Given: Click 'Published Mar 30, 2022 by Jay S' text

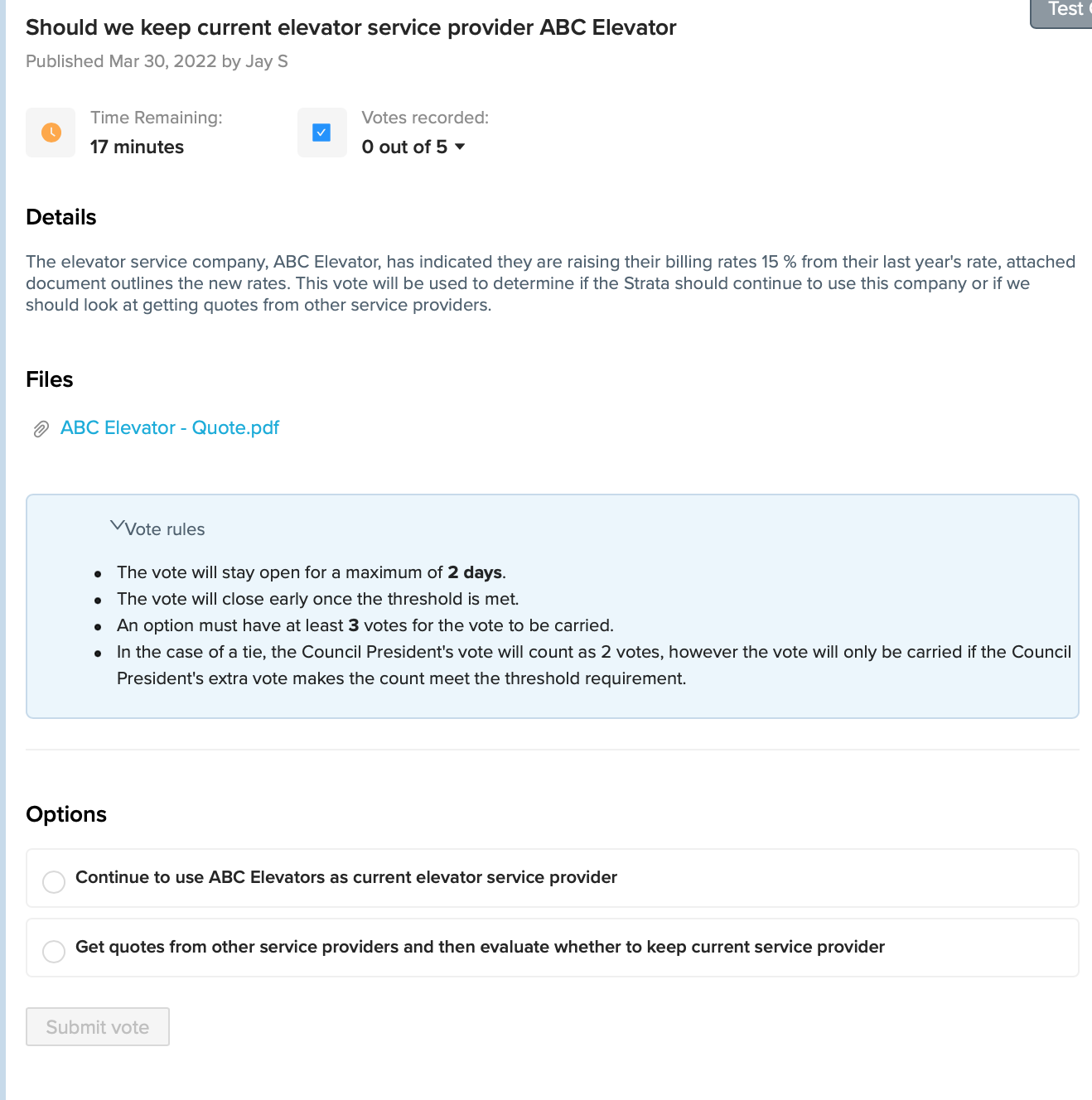Looking at the screenshot, I should click(x=157, y=61).
